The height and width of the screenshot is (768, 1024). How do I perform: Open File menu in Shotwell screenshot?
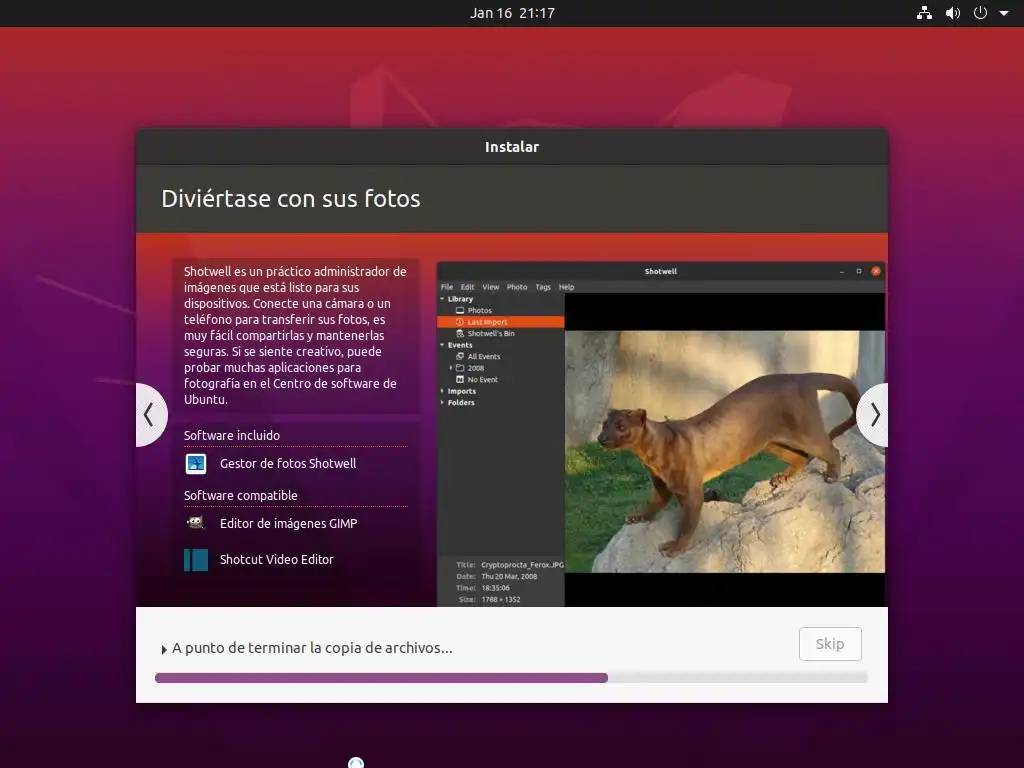447,287
